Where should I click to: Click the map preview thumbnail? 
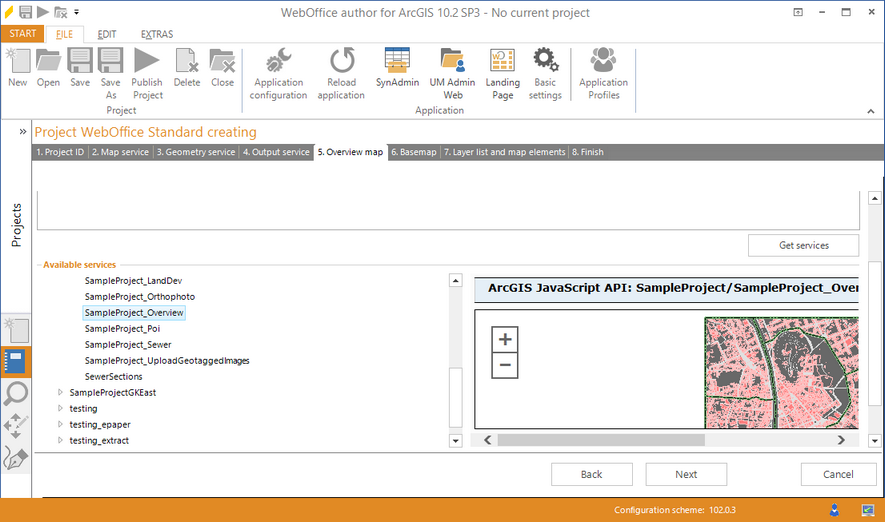pyautogui.click(x=782, y=372)
